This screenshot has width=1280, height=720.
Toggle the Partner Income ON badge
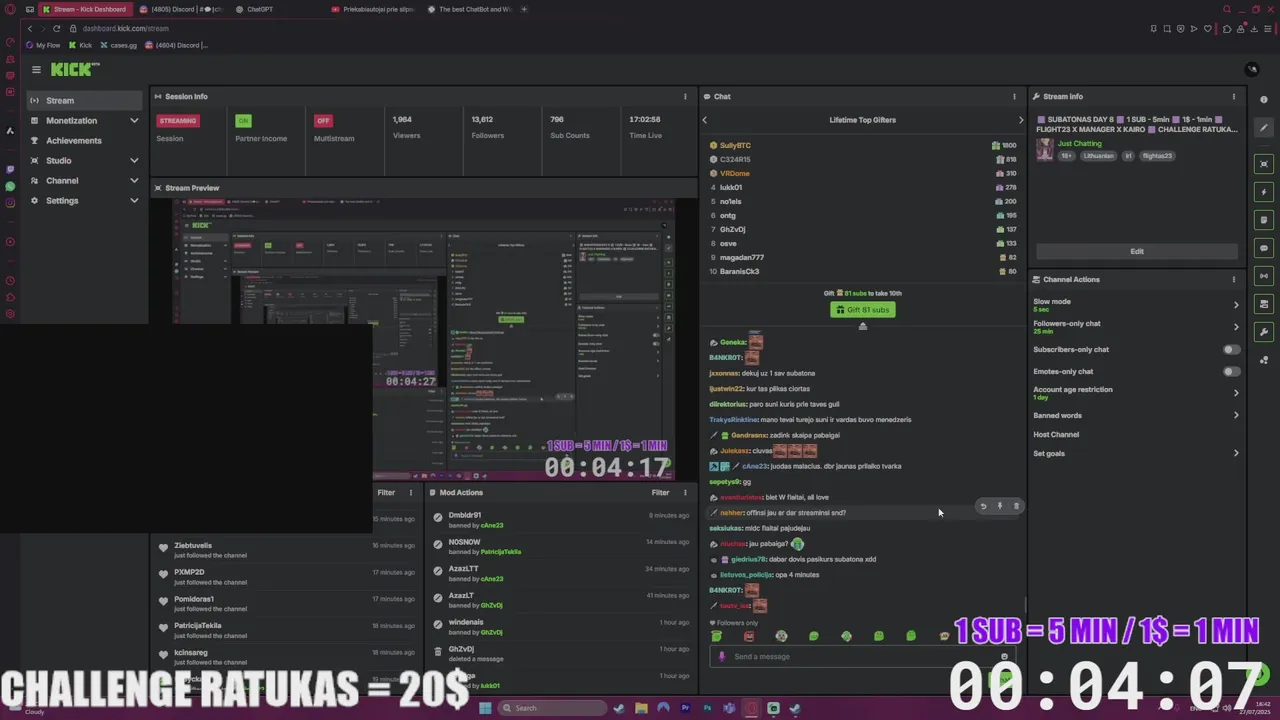[x=242, y=121]
